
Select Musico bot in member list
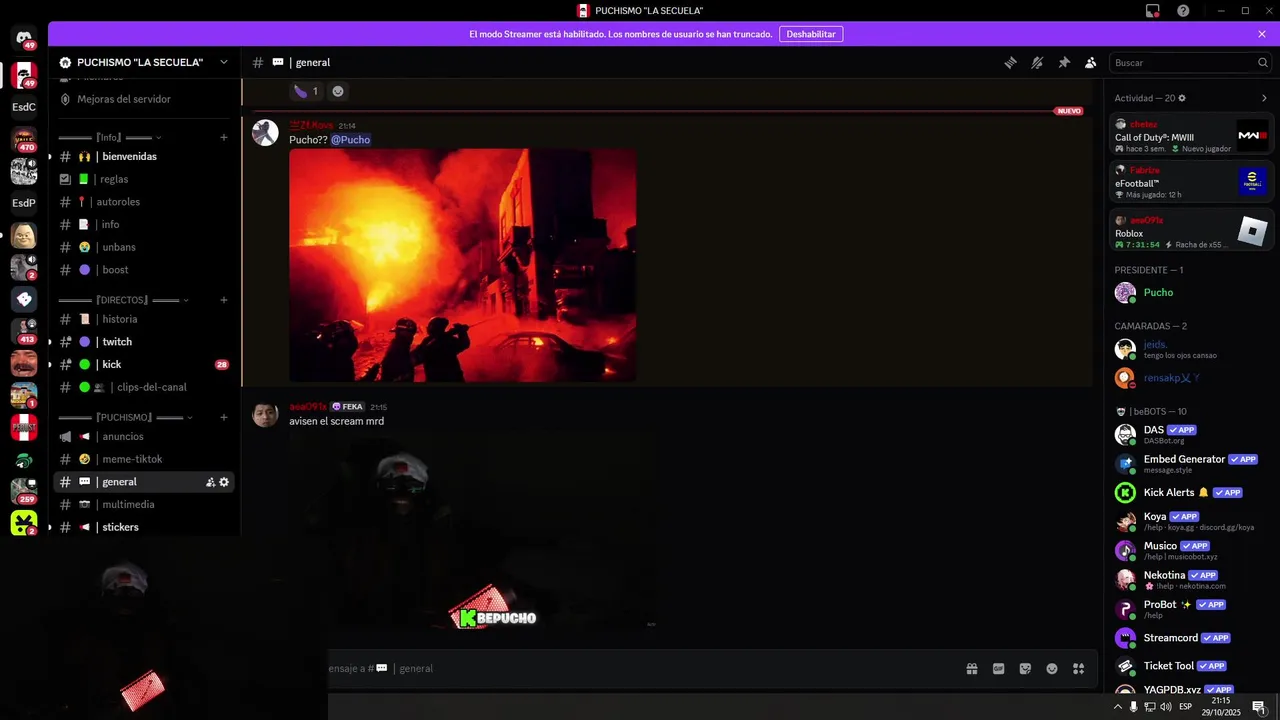pos(1191,550)
